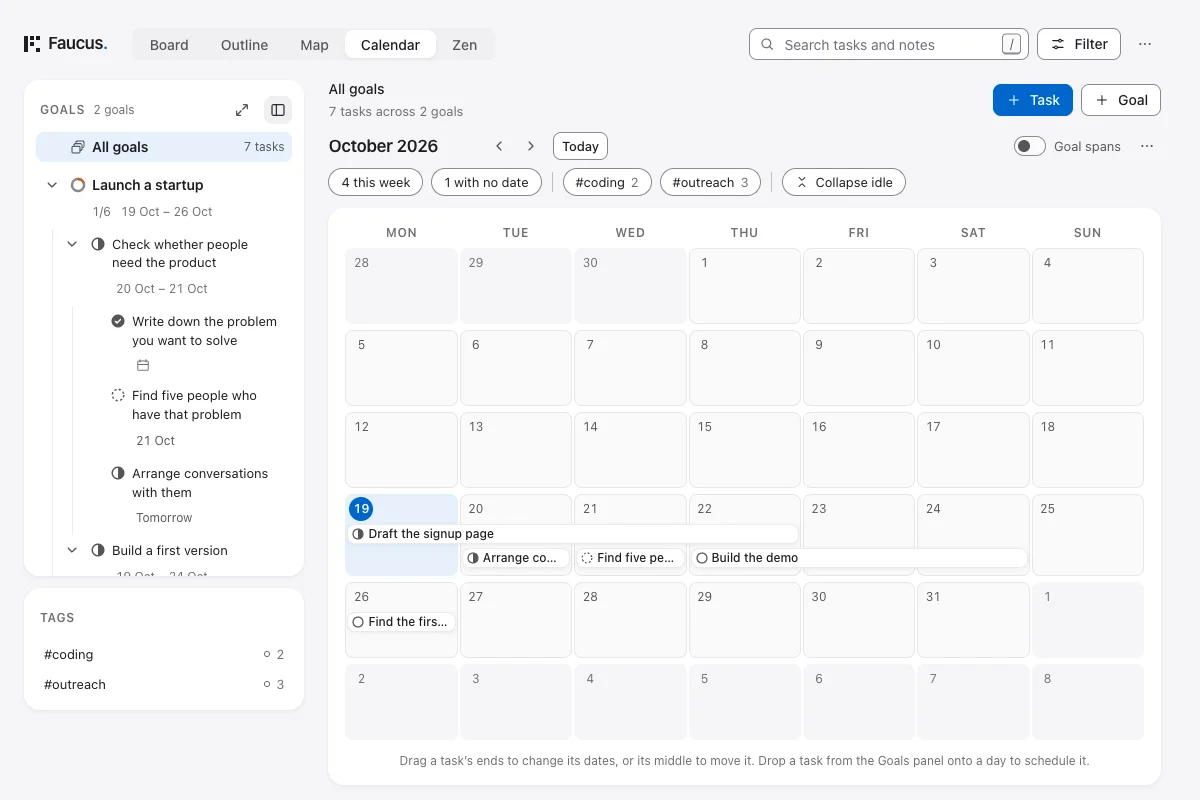
Task: Click the circle next to #outreach count
Action: pos(267,684)
